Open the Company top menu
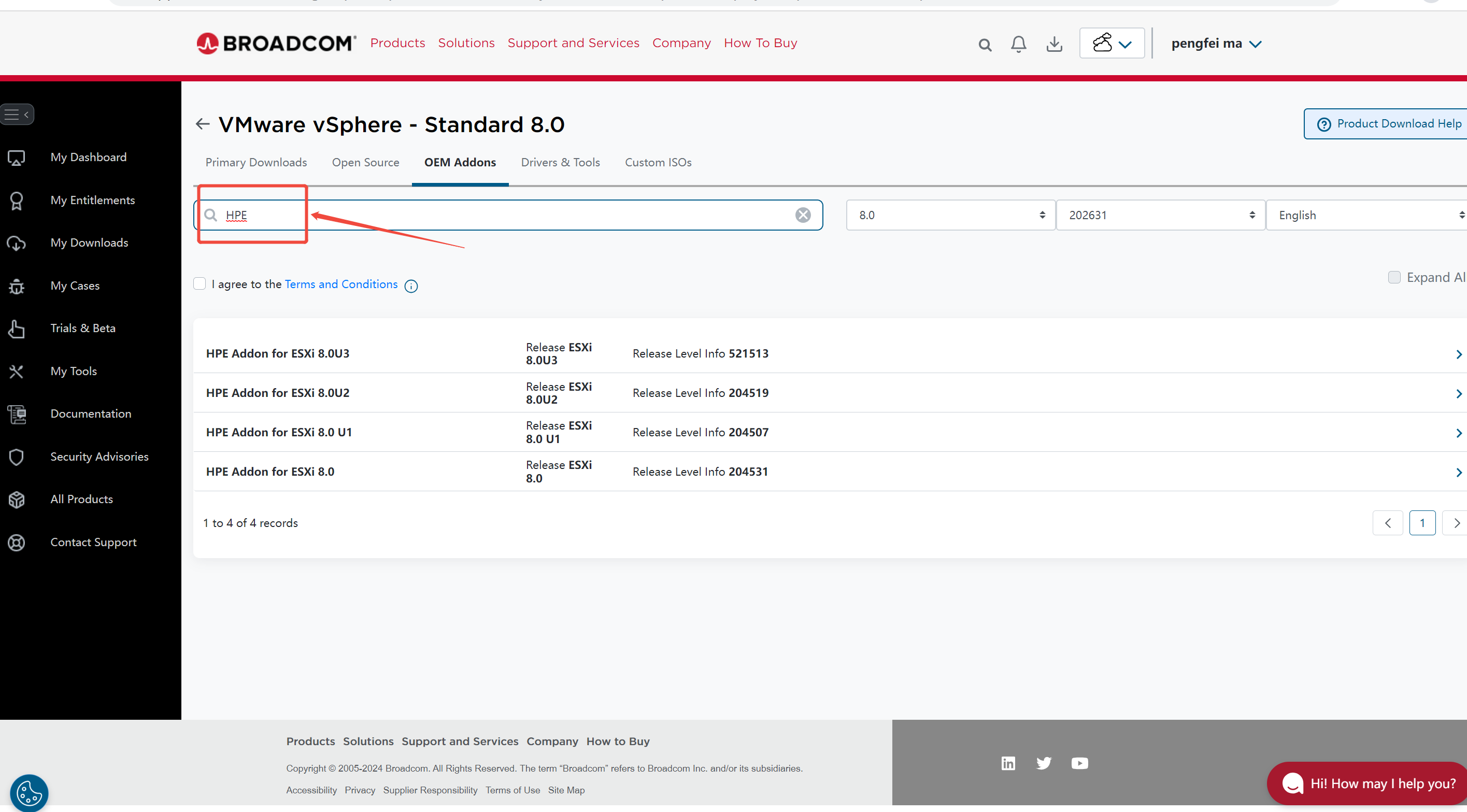The height and width of the screenshot is (812, 1467). (x=681, y=44)
